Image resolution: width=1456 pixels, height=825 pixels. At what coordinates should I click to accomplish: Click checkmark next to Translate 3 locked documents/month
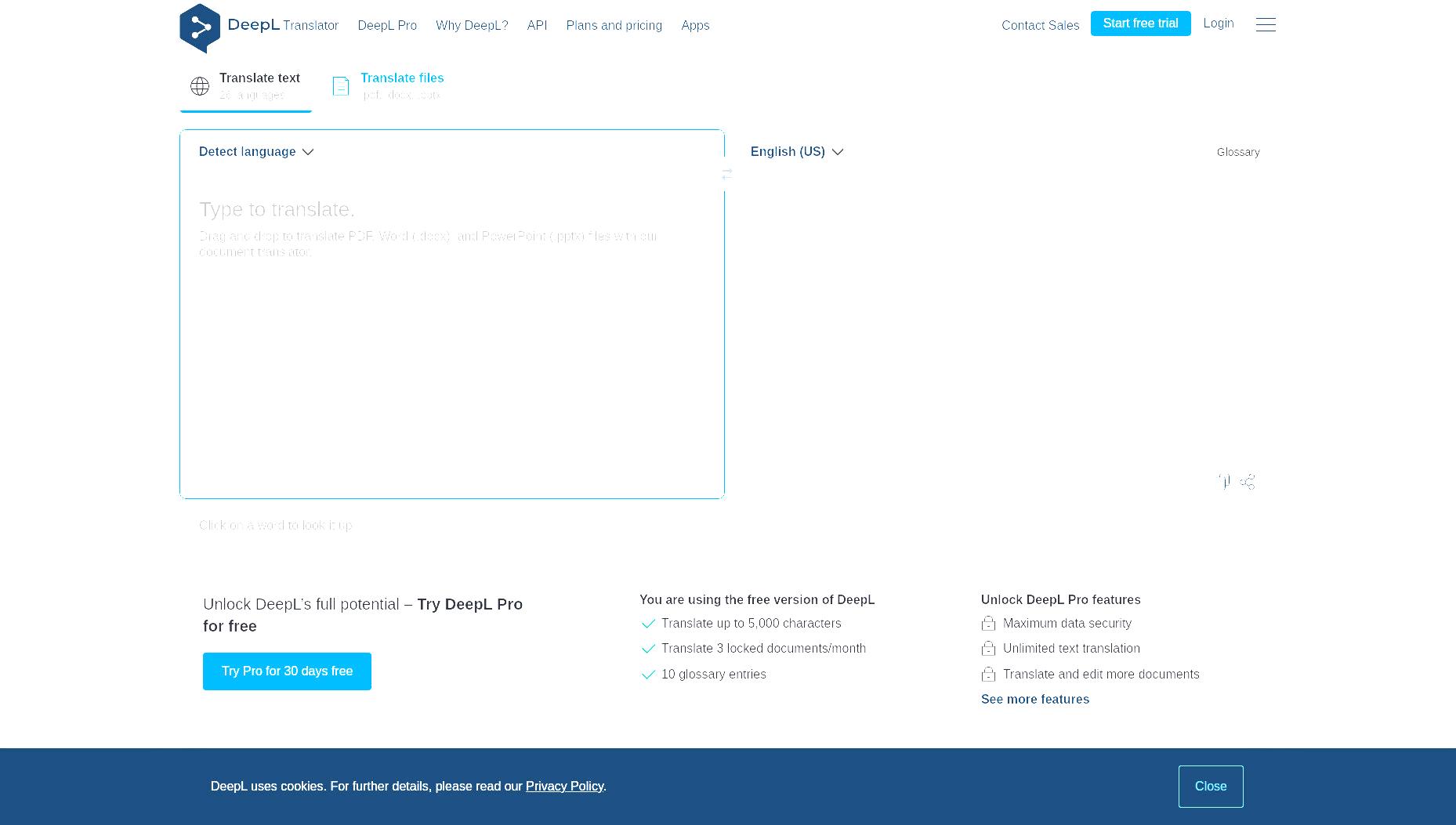coord(648,649)
